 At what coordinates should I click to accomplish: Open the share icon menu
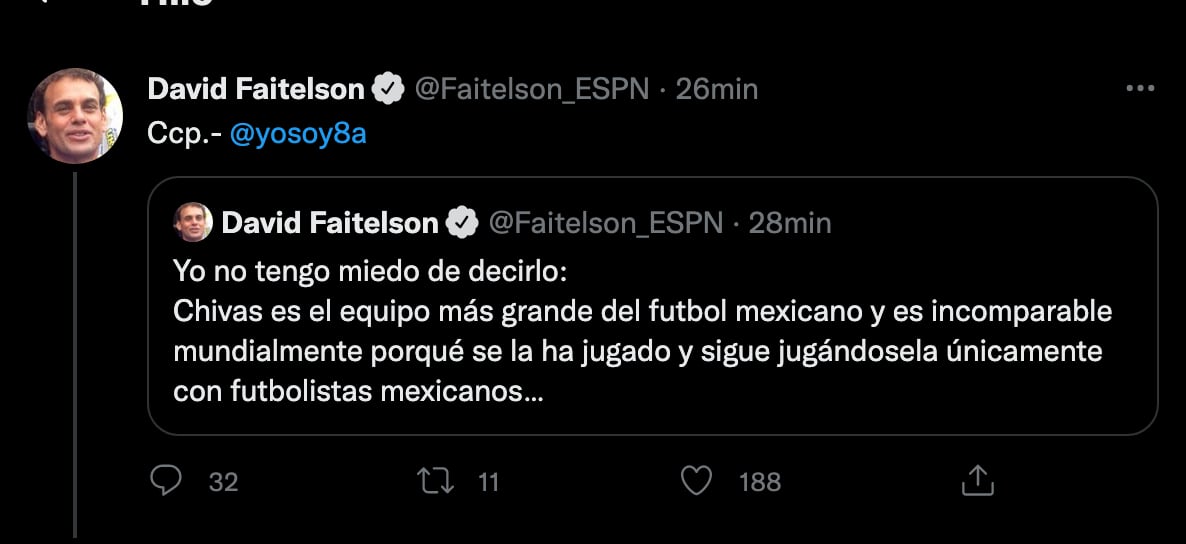click(x=975, y=482)
